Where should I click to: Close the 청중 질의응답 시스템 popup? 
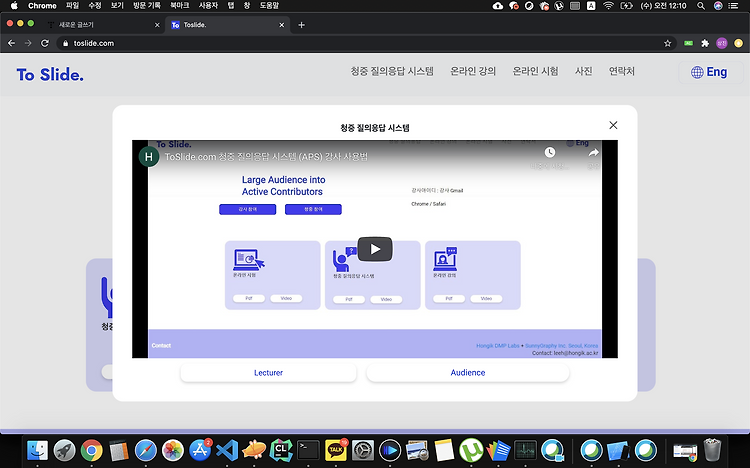pos(613,125)
